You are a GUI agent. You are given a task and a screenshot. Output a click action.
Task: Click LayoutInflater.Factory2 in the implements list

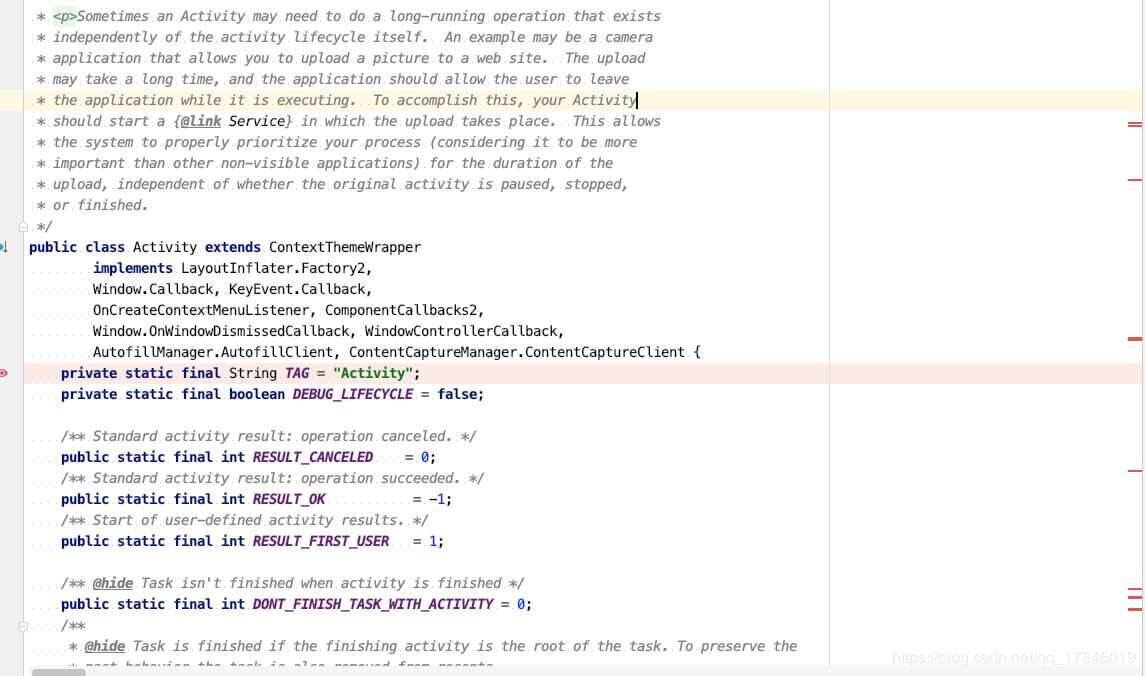[272, 269]
